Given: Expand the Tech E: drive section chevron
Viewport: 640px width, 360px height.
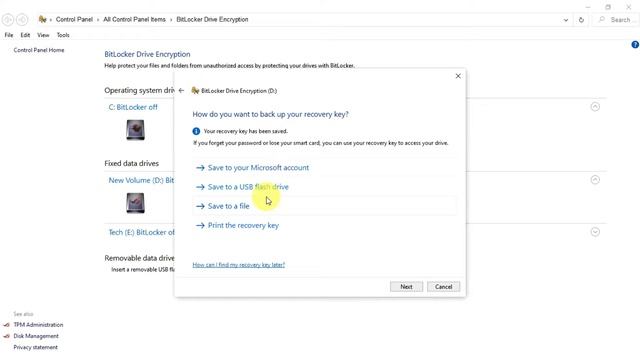Looking at the screenshot, I should (x=595, y=232).
